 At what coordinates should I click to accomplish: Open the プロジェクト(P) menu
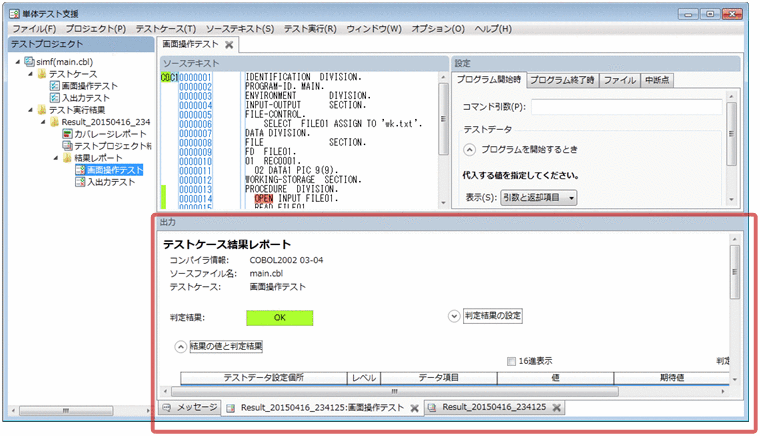(96, 29)
